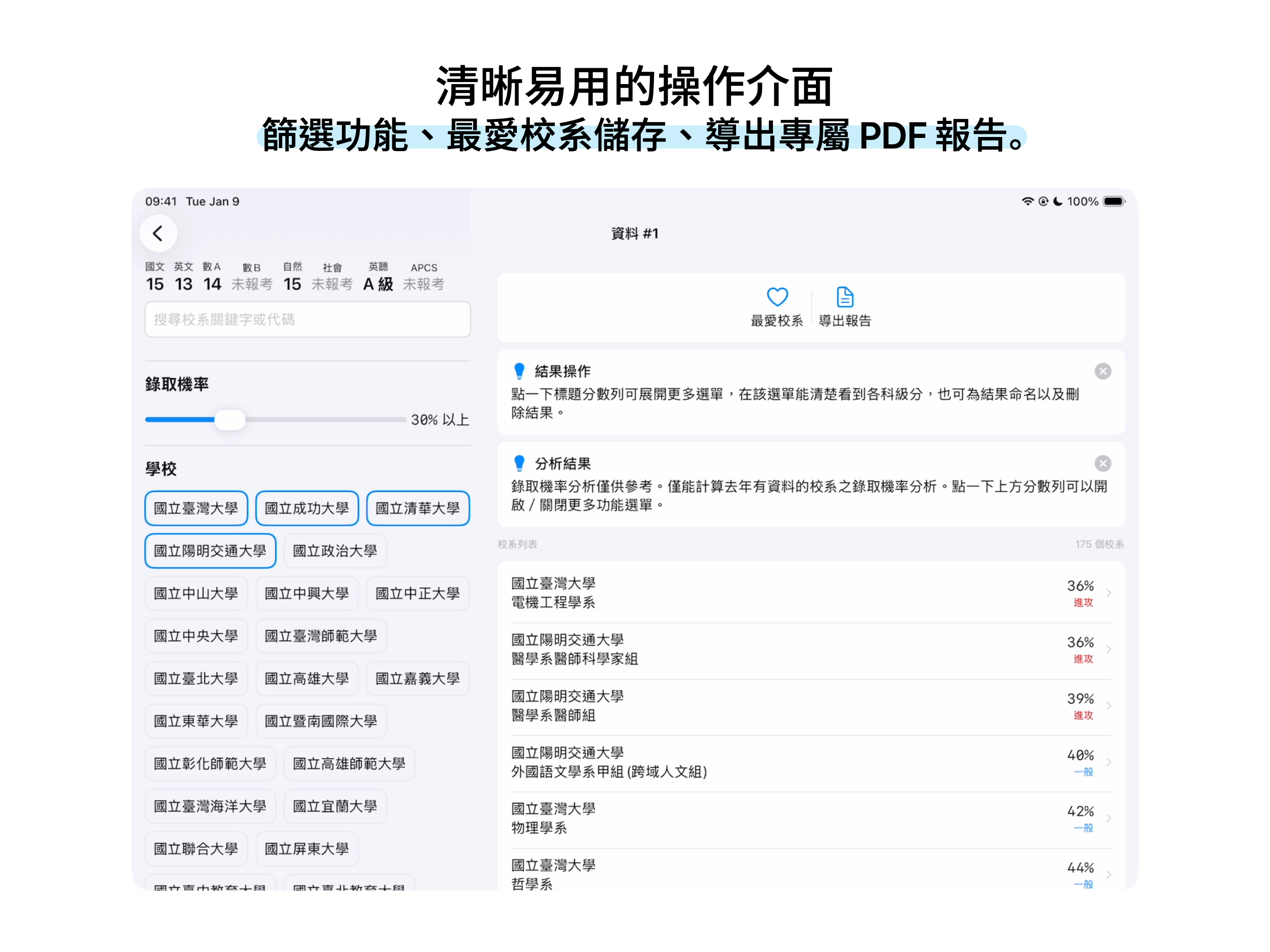
Task: Select the 國立嘉義大學 filter chip
Action: pos(417,679)
